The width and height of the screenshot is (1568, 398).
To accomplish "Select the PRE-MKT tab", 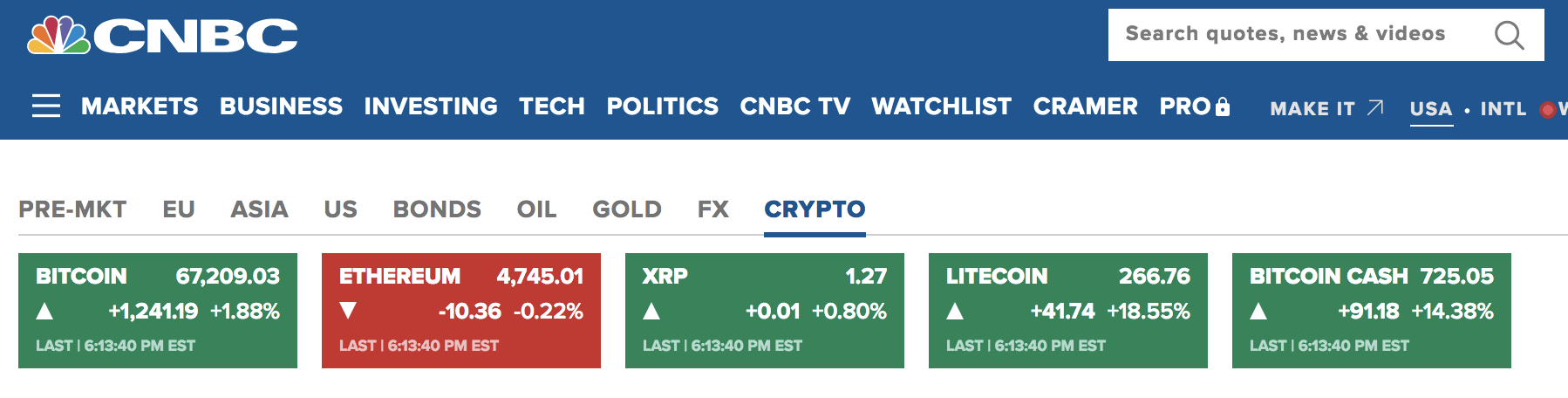I will tap(72, 209).
